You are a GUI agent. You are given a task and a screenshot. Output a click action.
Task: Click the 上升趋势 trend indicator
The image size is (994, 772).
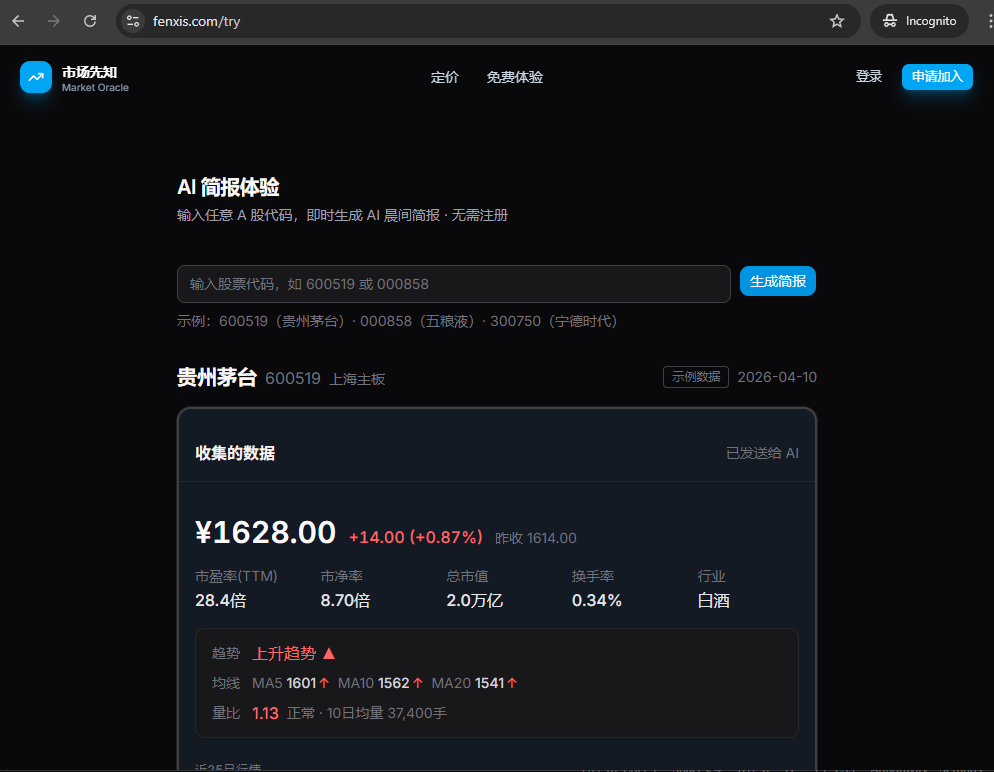coord(285,653)
